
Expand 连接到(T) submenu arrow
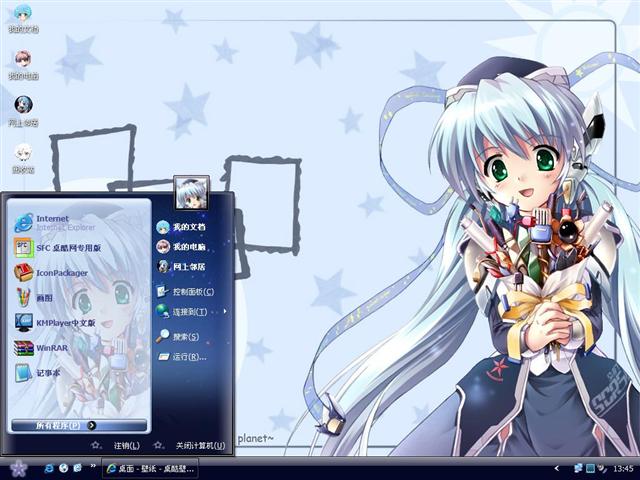pyautogui.click(x=225, y=311)
